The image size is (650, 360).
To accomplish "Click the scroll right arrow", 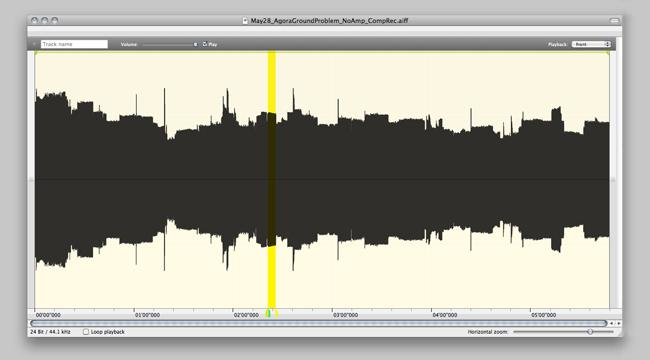I will click(618, 323).
